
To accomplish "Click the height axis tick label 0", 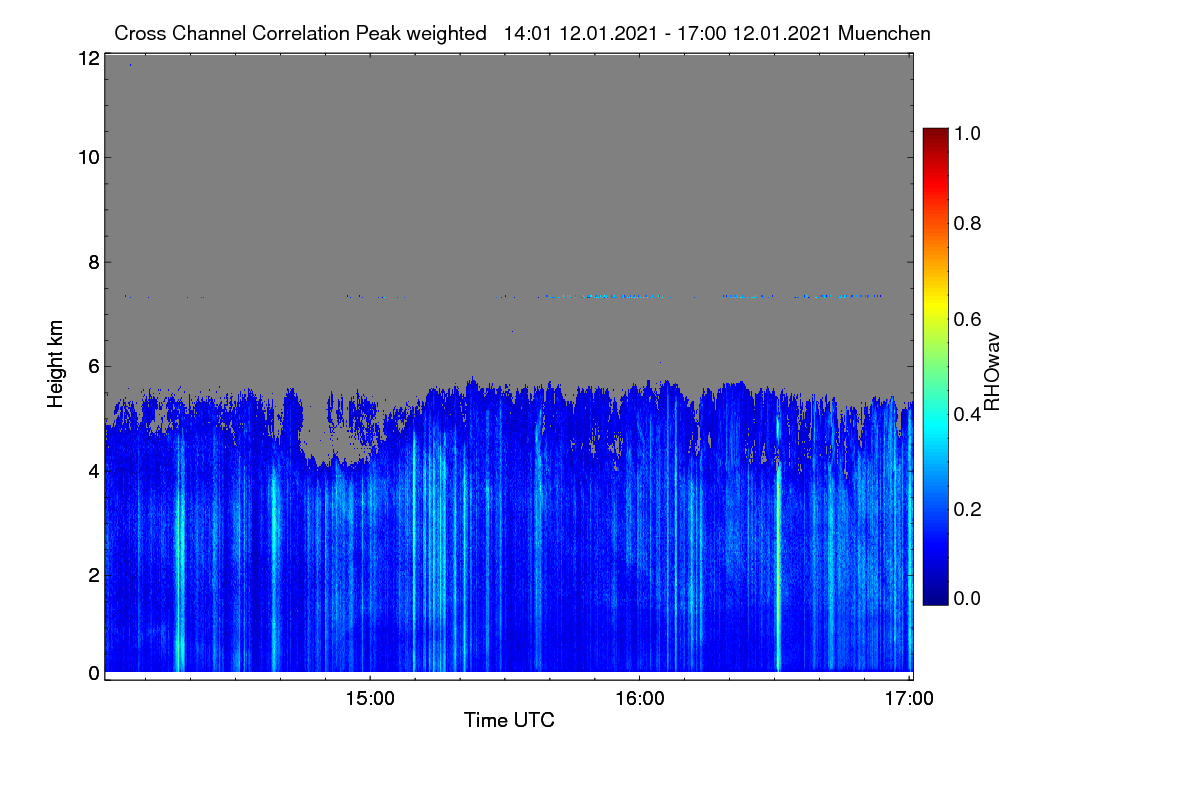I will point(94,673).
